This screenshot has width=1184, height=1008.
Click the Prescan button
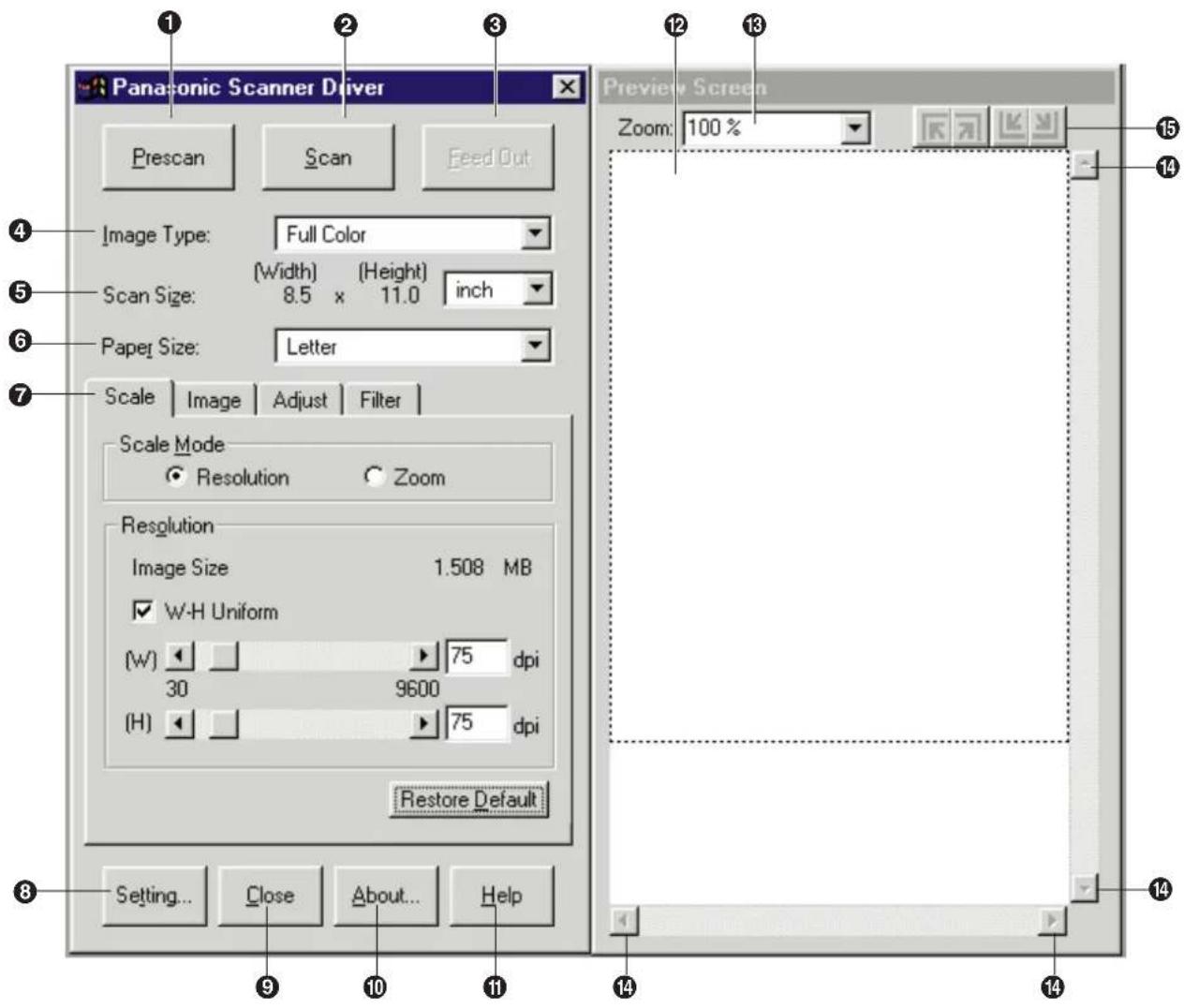click(x=168, y=157)
